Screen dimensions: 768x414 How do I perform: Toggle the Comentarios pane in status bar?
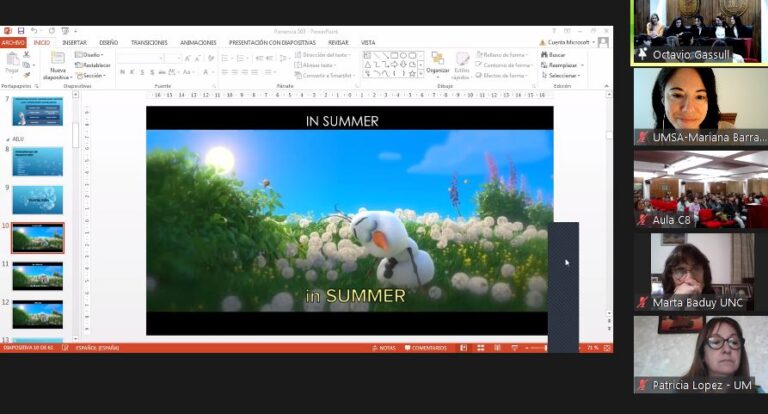coord(426,348)
